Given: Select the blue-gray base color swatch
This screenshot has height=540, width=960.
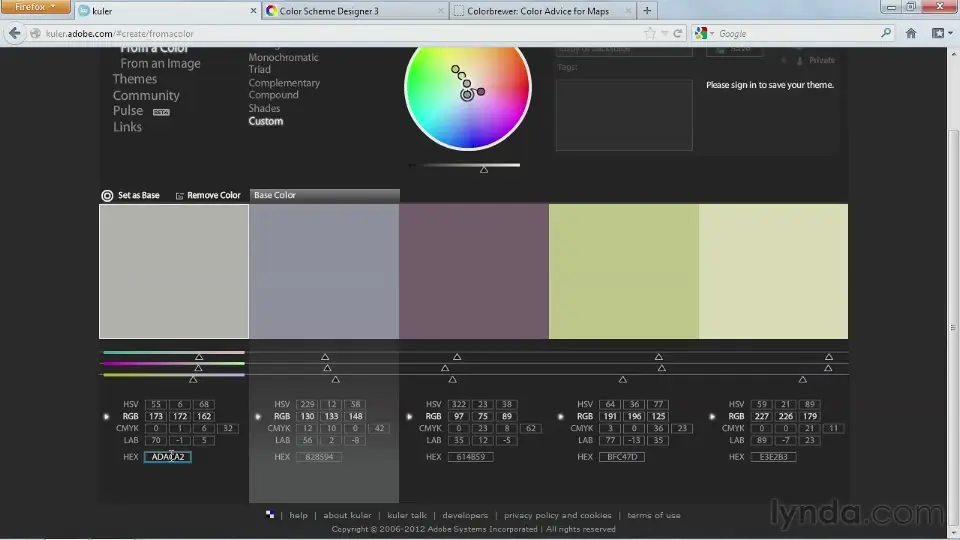Looking at the screenshot, I should (324, 271).
